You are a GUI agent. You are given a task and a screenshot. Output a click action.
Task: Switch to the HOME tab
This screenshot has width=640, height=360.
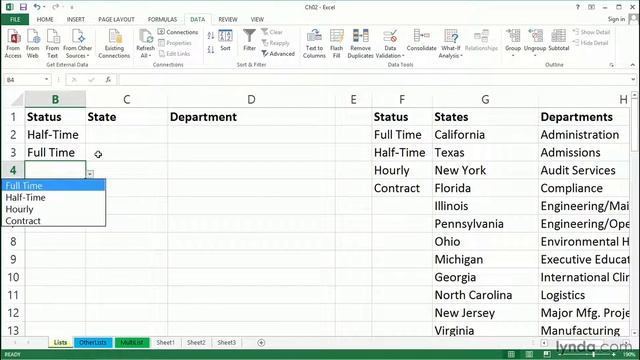tap(45, 19)
